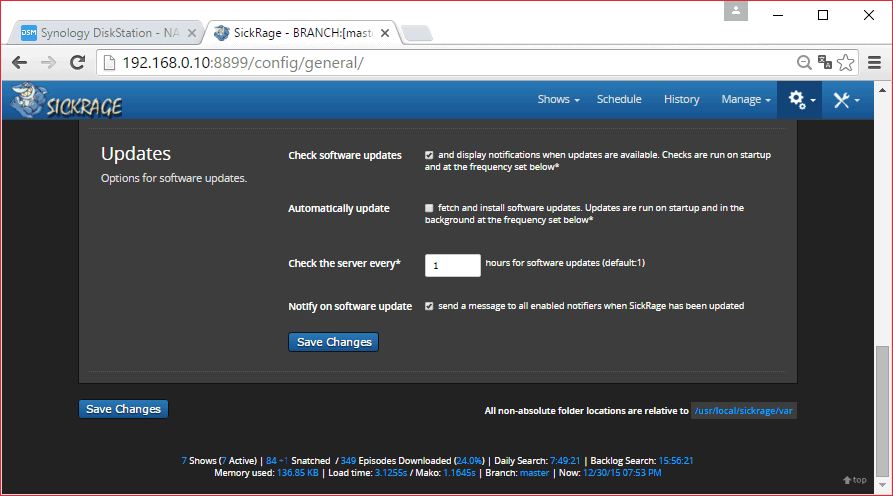Go back in browser history
This screenshot has height=496, width=893.
[19, 63]
